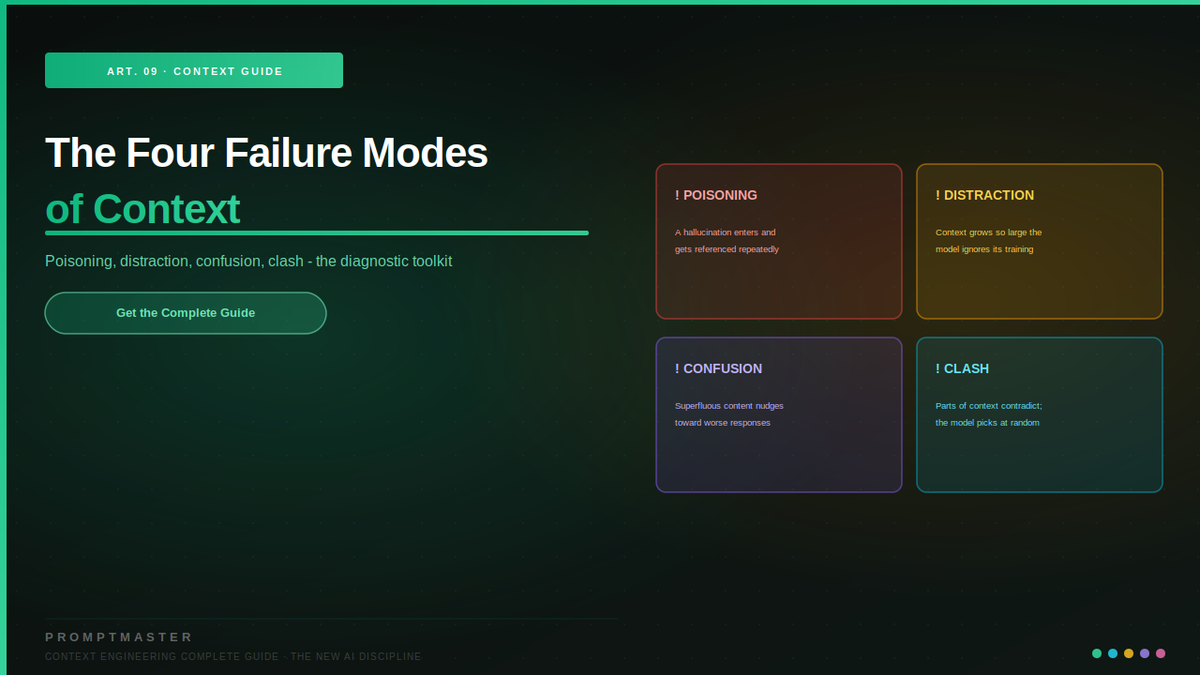Click text 'A hallucination enters and'
Screen dimensions: 1200x675
pyautogui.click(x=725, y=232)
